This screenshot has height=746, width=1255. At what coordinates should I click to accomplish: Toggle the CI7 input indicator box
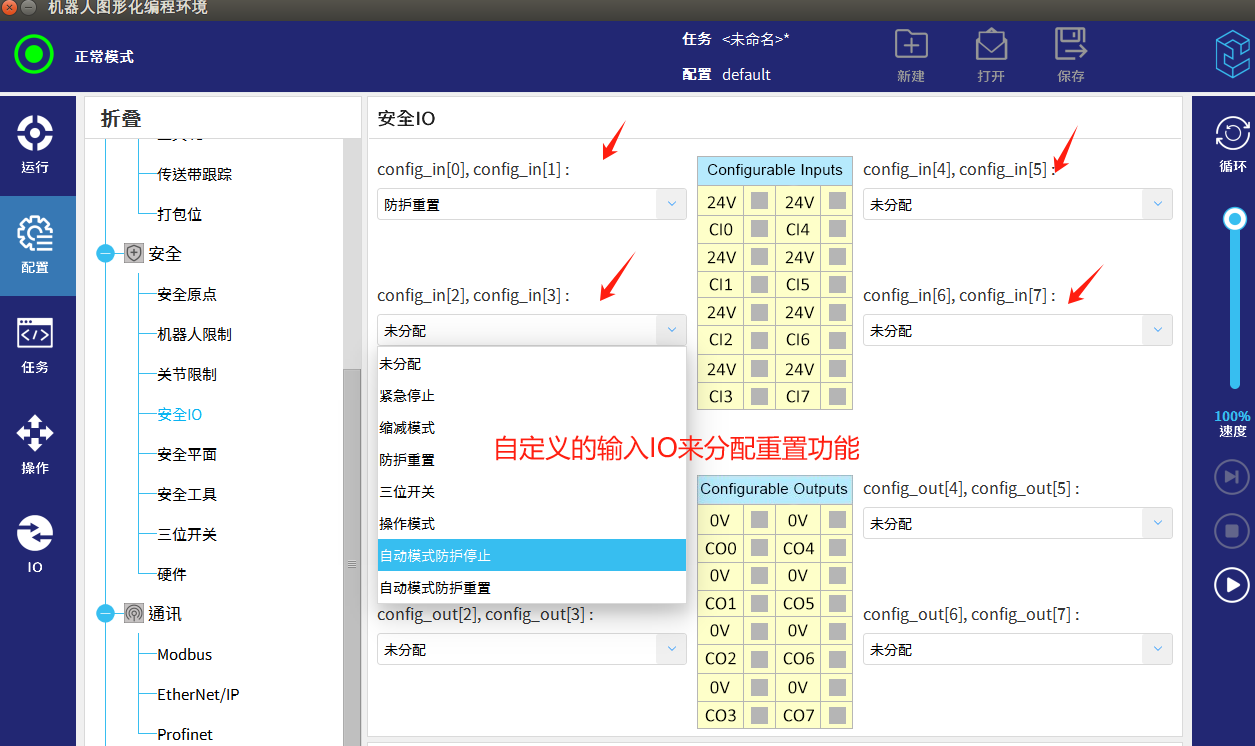[x=837, y=396]
